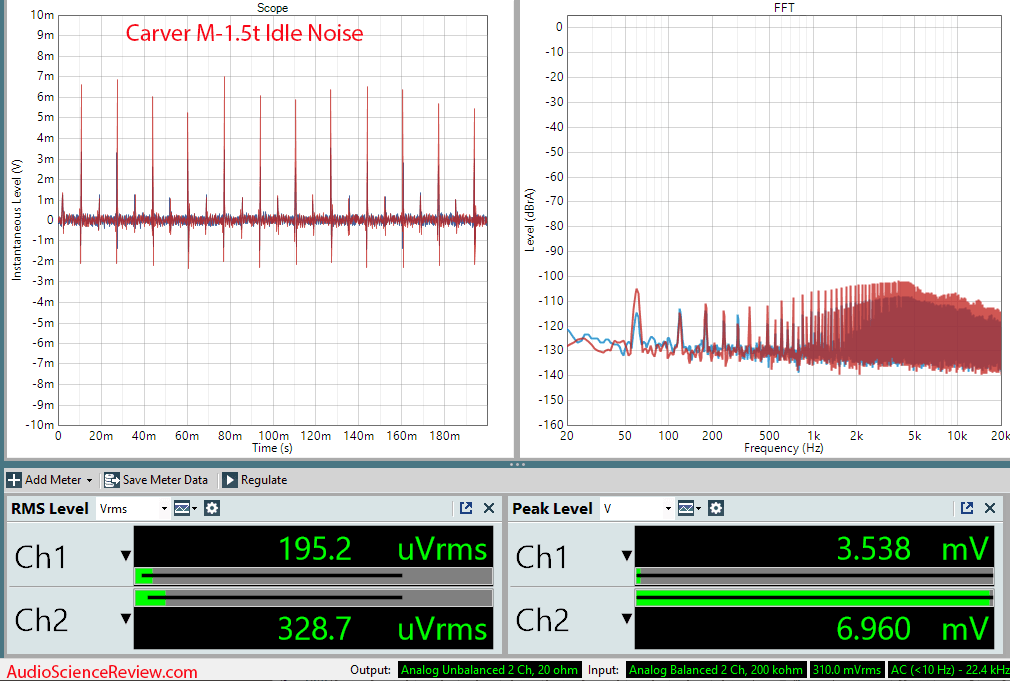
Task: Click the Peak Ch2 level bar graph
Action: coord(814,598)
